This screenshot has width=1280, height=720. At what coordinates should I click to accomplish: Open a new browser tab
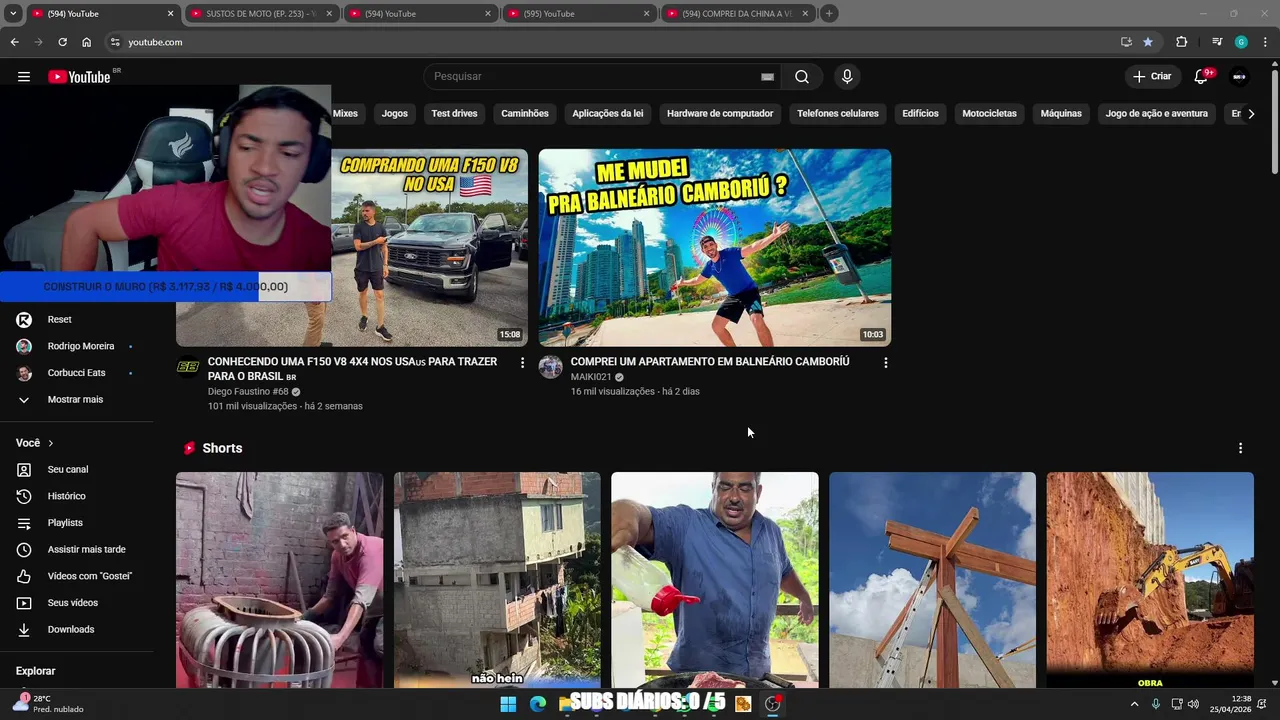tap(829, 14)
